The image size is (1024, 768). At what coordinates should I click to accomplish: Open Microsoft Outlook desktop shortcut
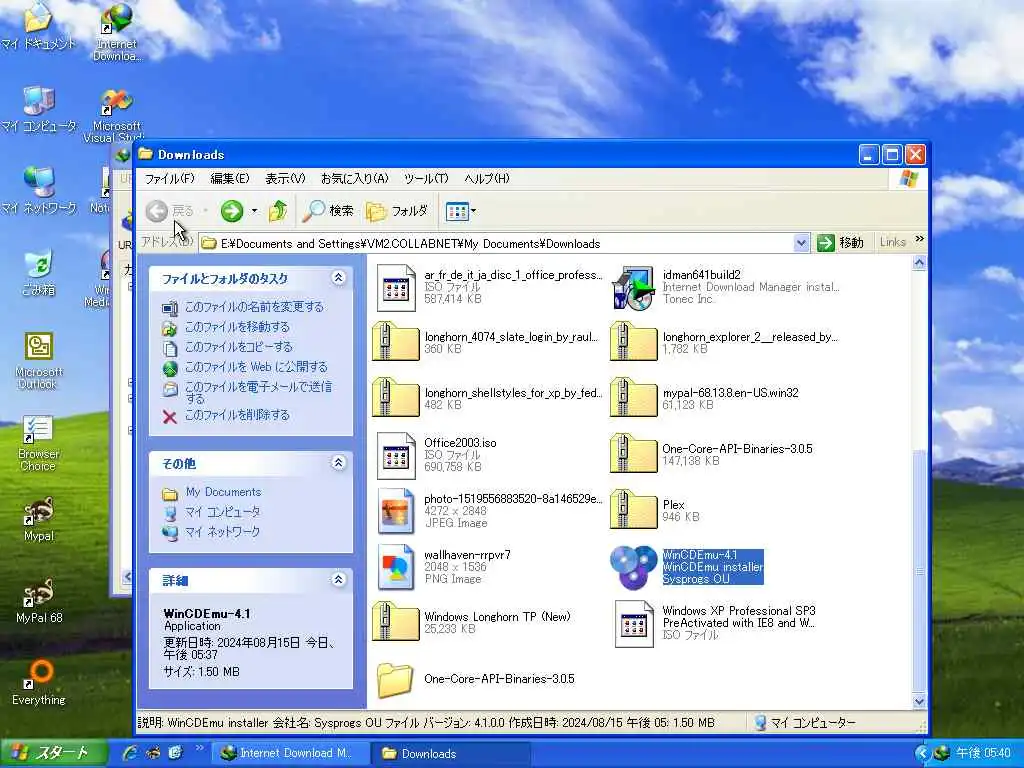coord(38,361)
